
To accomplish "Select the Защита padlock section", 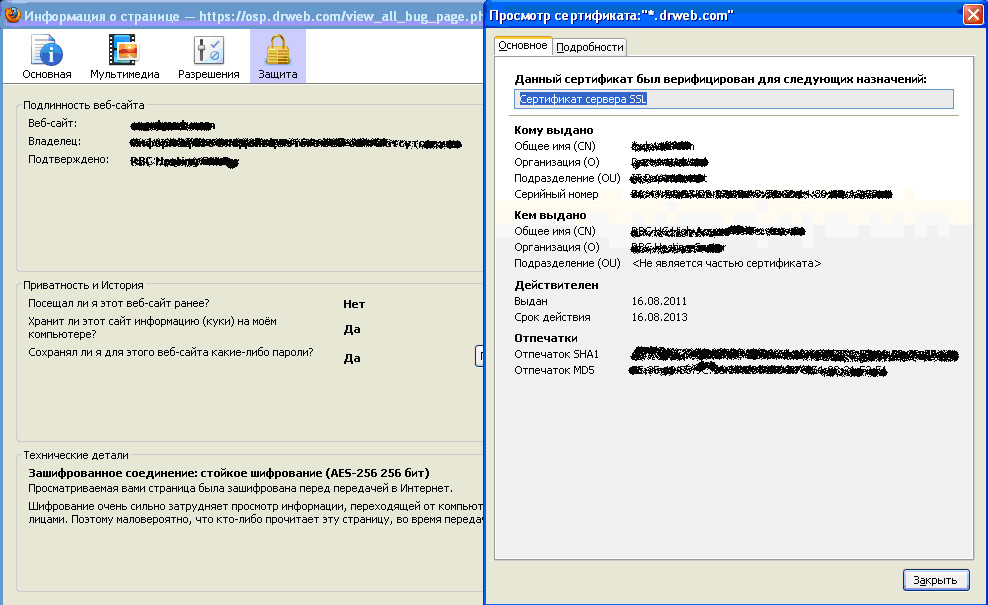I will [277, 57].
